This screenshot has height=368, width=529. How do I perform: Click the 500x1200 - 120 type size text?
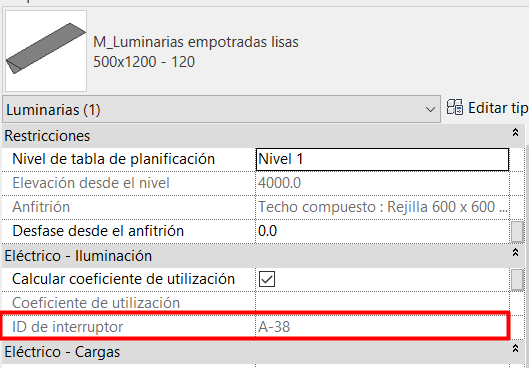coord(144,62)
